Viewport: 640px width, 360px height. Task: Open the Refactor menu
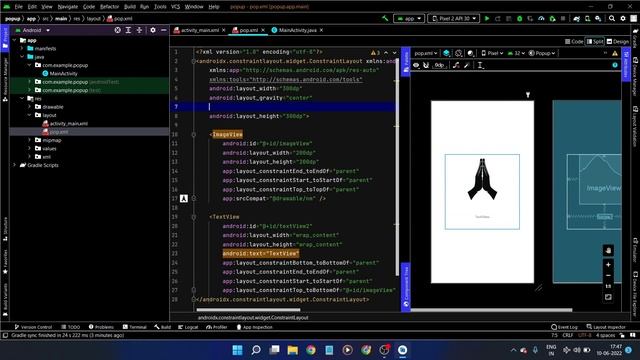[x=109, y=7]
